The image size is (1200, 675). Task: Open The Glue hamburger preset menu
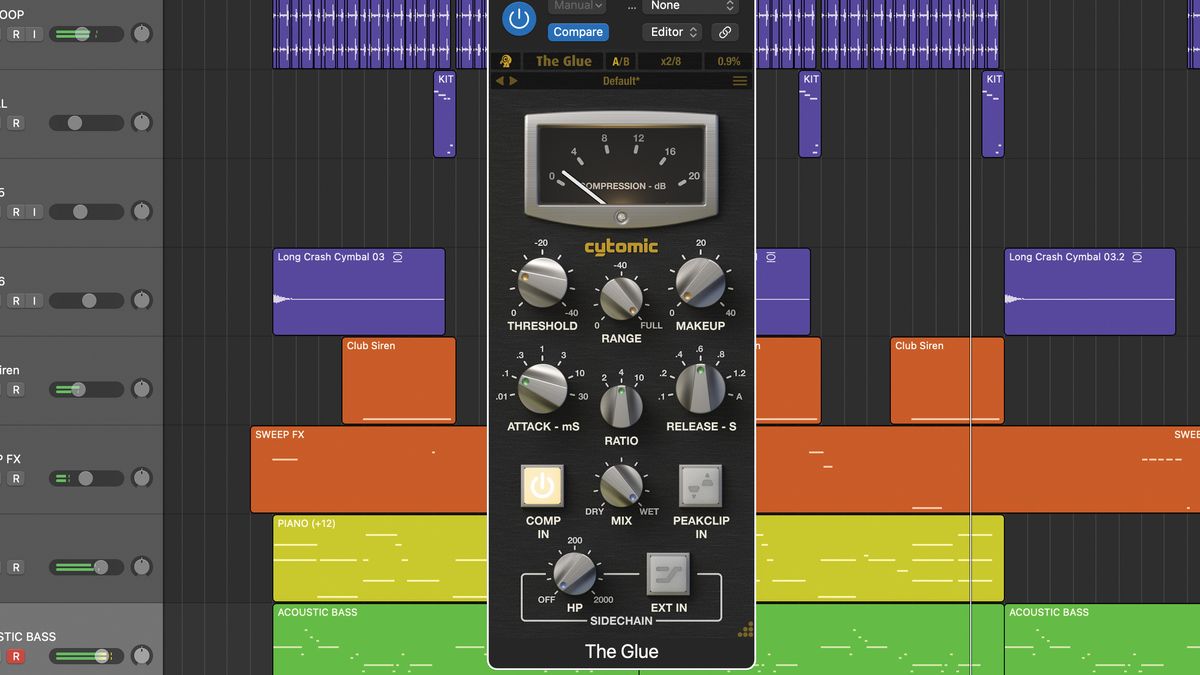tap(740, 81)
